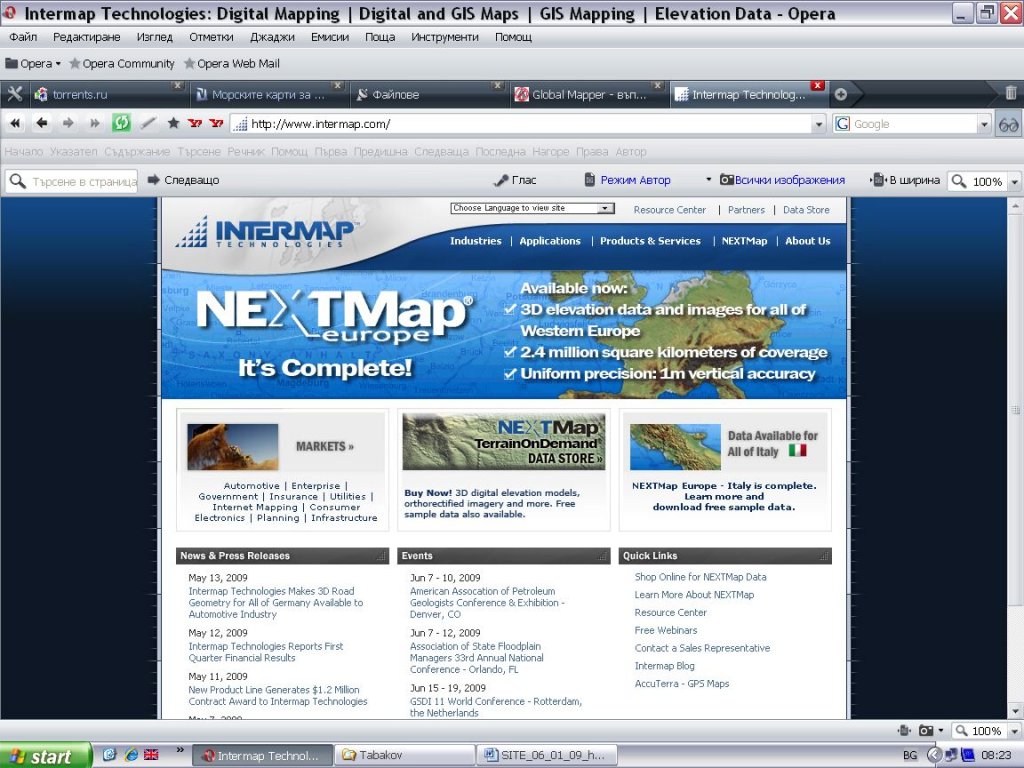The image size is (1024, 768).
Task: Click Internet Explorer quick launch icon
Action: click(x=131, y=754)
